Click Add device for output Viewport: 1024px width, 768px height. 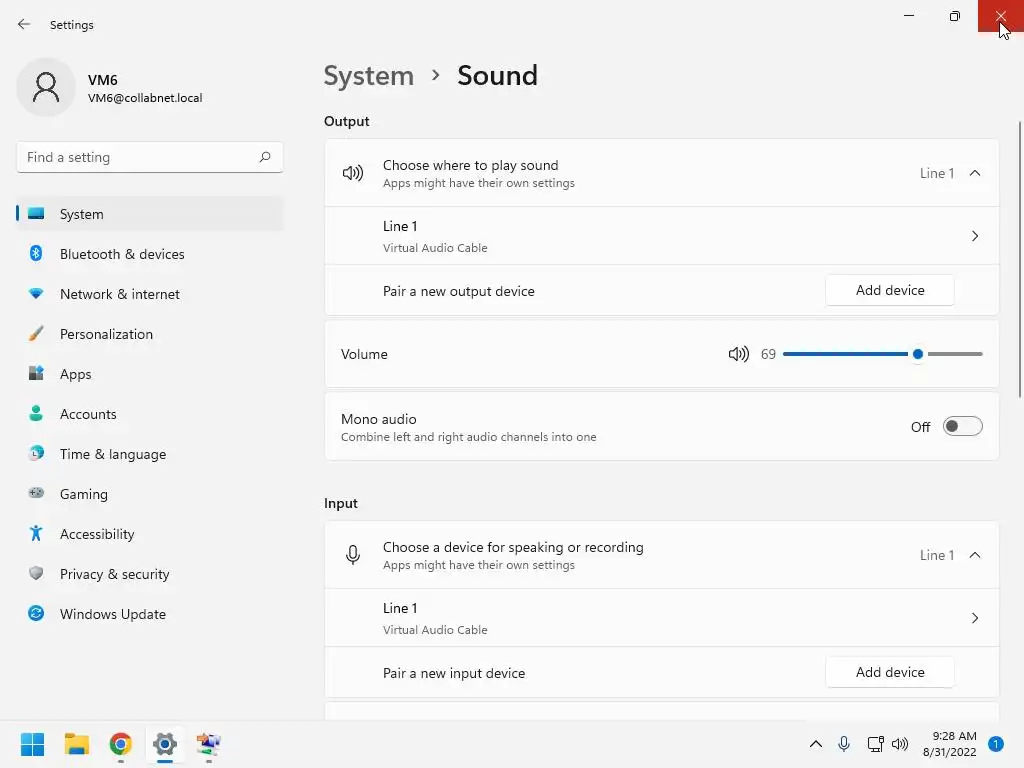point(890,290)
